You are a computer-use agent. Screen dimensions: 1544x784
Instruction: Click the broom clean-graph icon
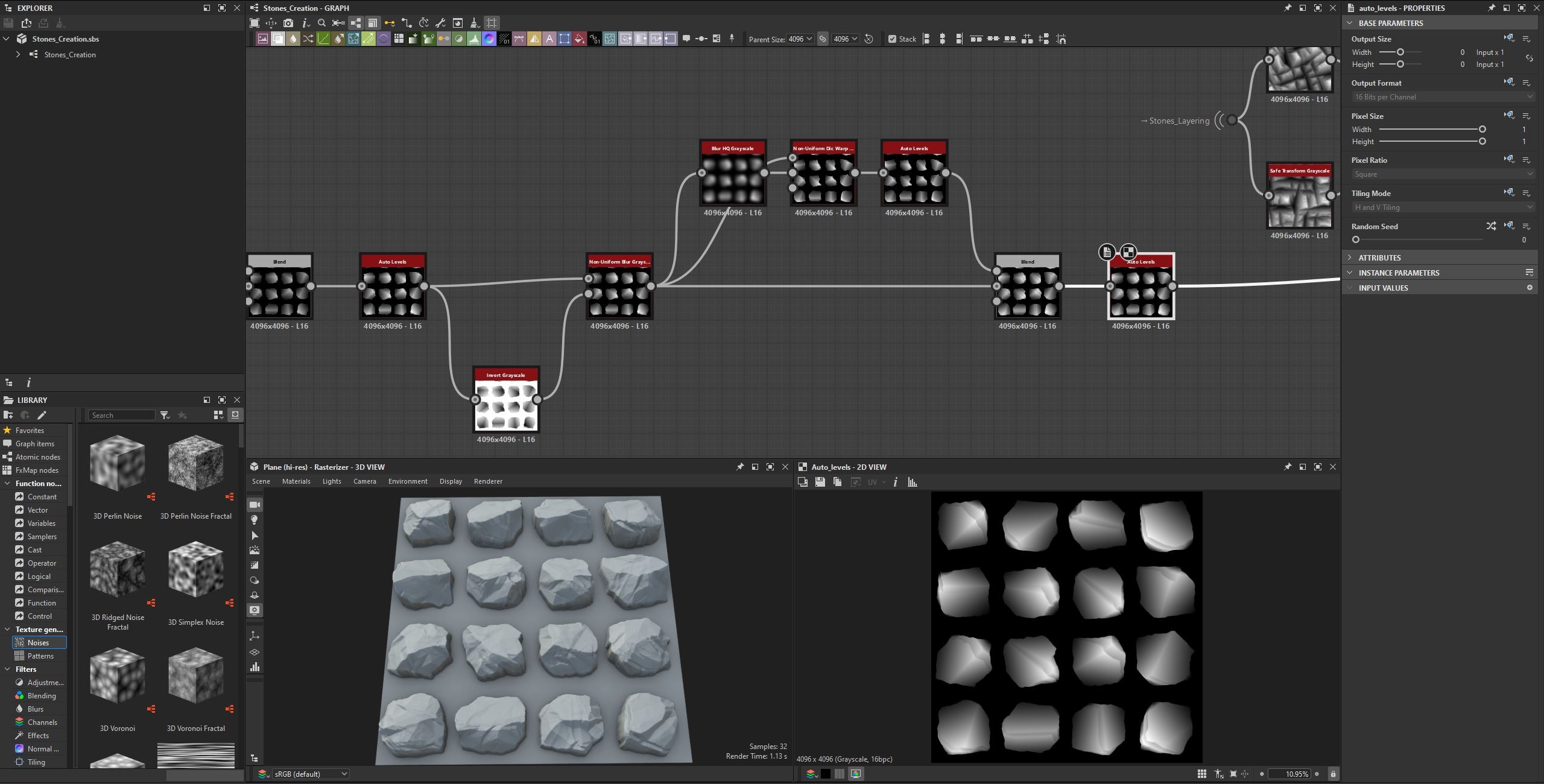tap(475, 23)
